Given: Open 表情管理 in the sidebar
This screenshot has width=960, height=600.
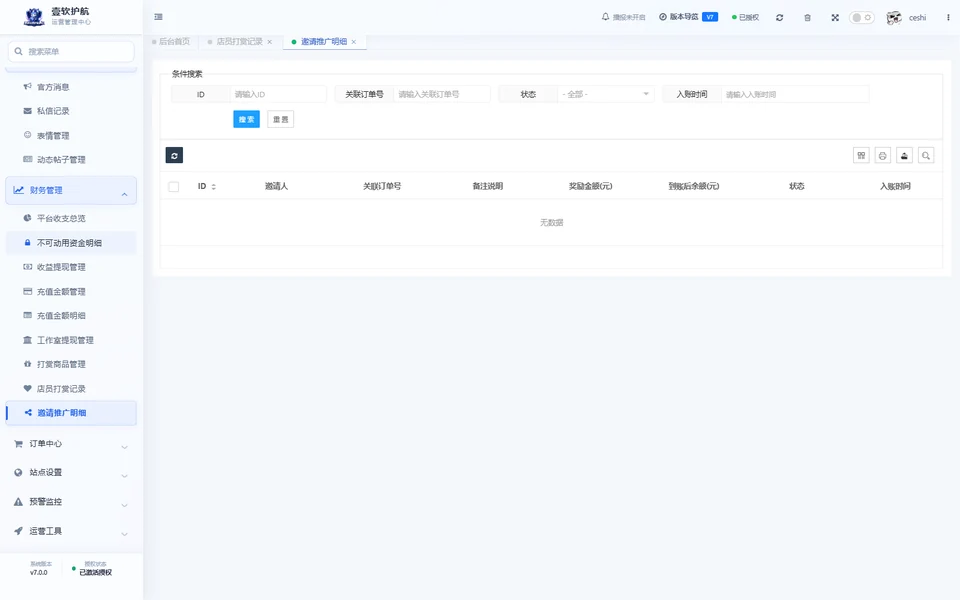Looking at the screenshot, I should (71, 135).
